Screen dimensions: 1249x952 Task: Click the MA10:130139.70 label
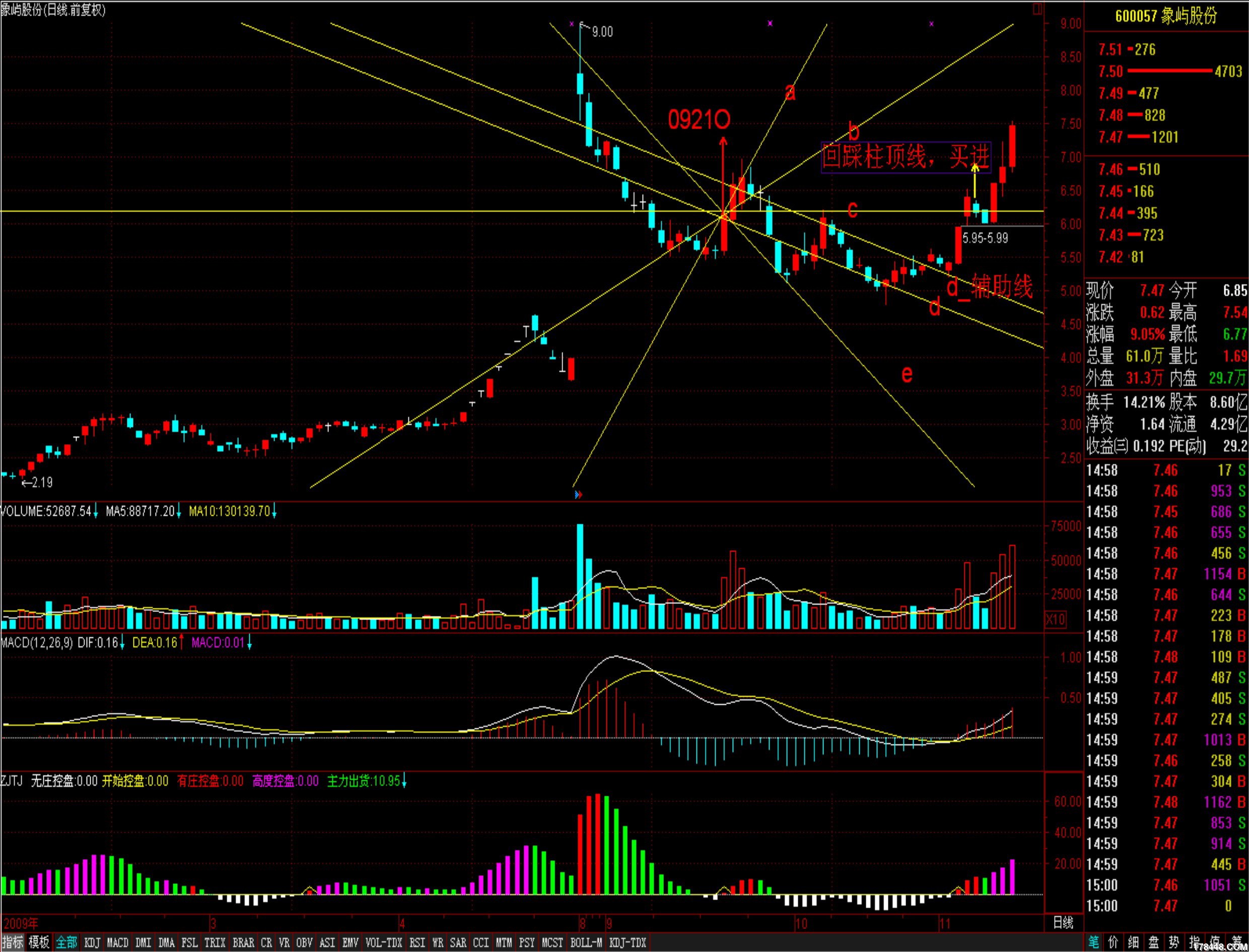230,512
